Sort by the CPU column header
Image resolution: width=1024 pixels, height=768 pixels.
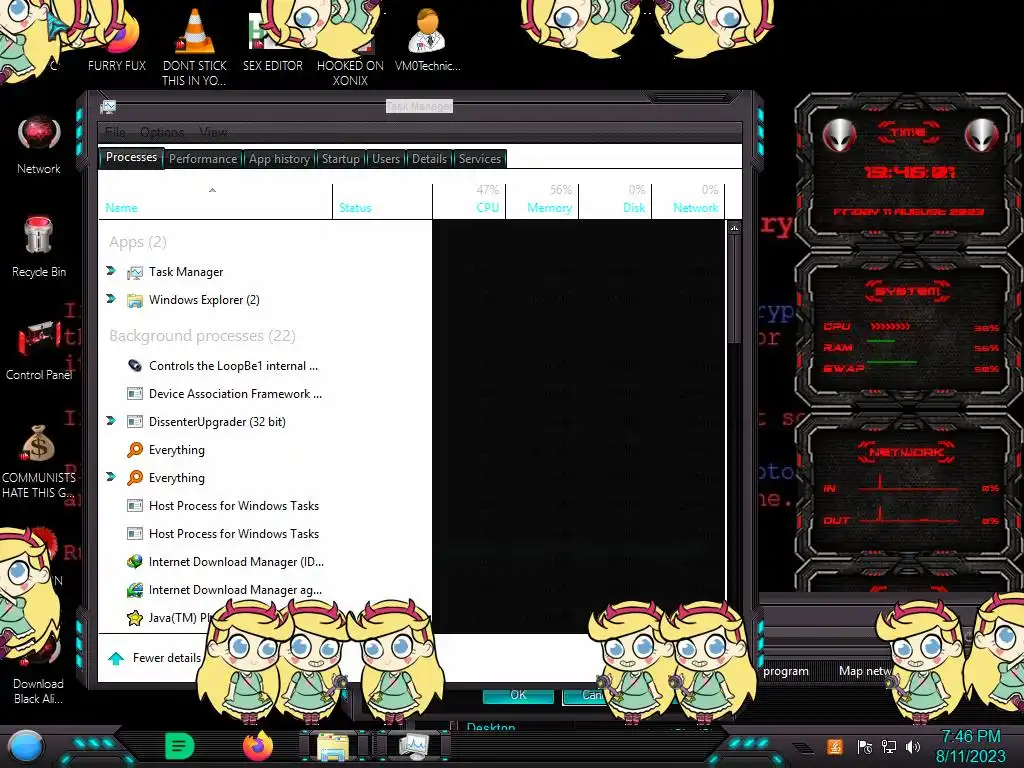point(469,201)
